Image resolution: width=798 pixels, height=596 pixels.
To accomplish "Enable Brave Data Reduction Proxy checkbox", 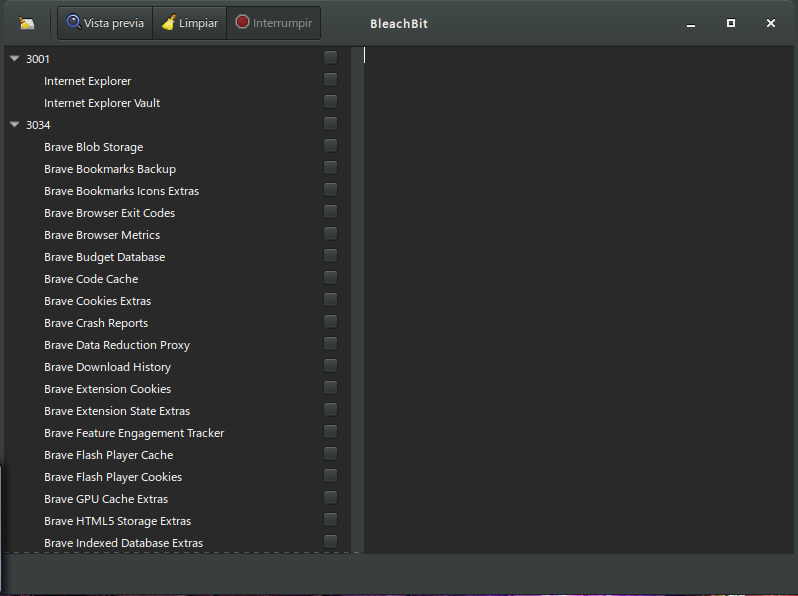I will [x=330, y=344].
